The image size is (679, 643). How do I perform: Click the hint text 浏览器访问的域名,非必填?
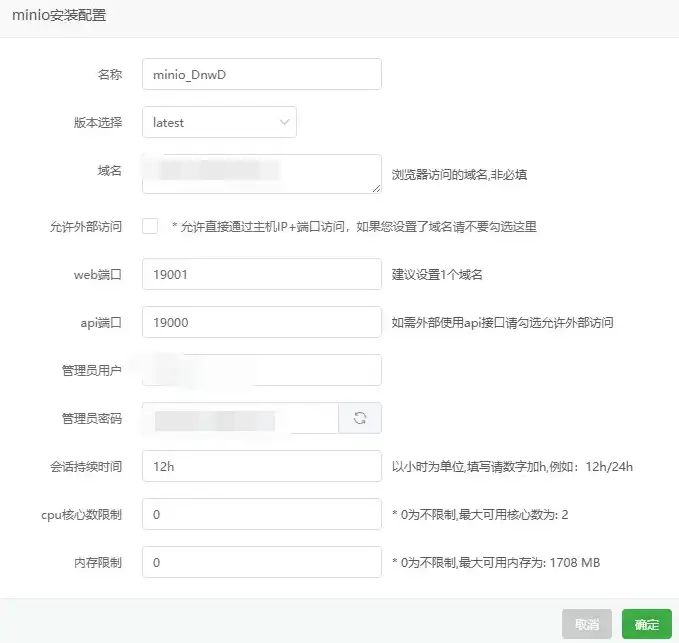pyautogui.click(x=459, y=174)
